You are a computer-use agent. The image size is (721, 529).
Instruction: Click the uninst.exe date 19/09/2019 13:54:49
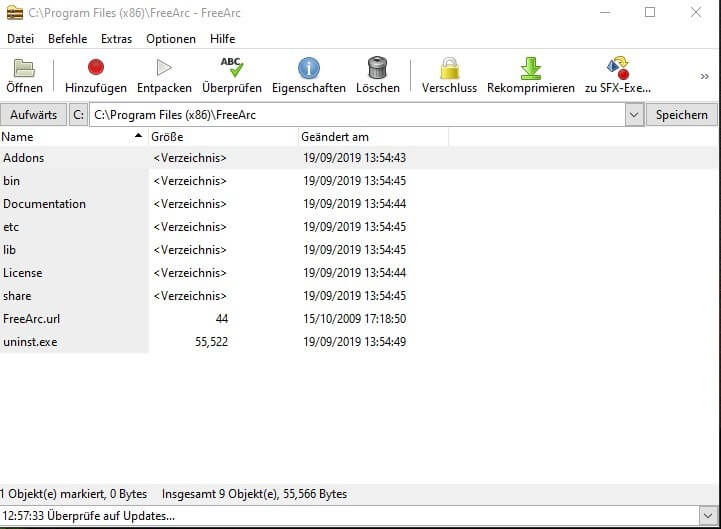(355, 342)
